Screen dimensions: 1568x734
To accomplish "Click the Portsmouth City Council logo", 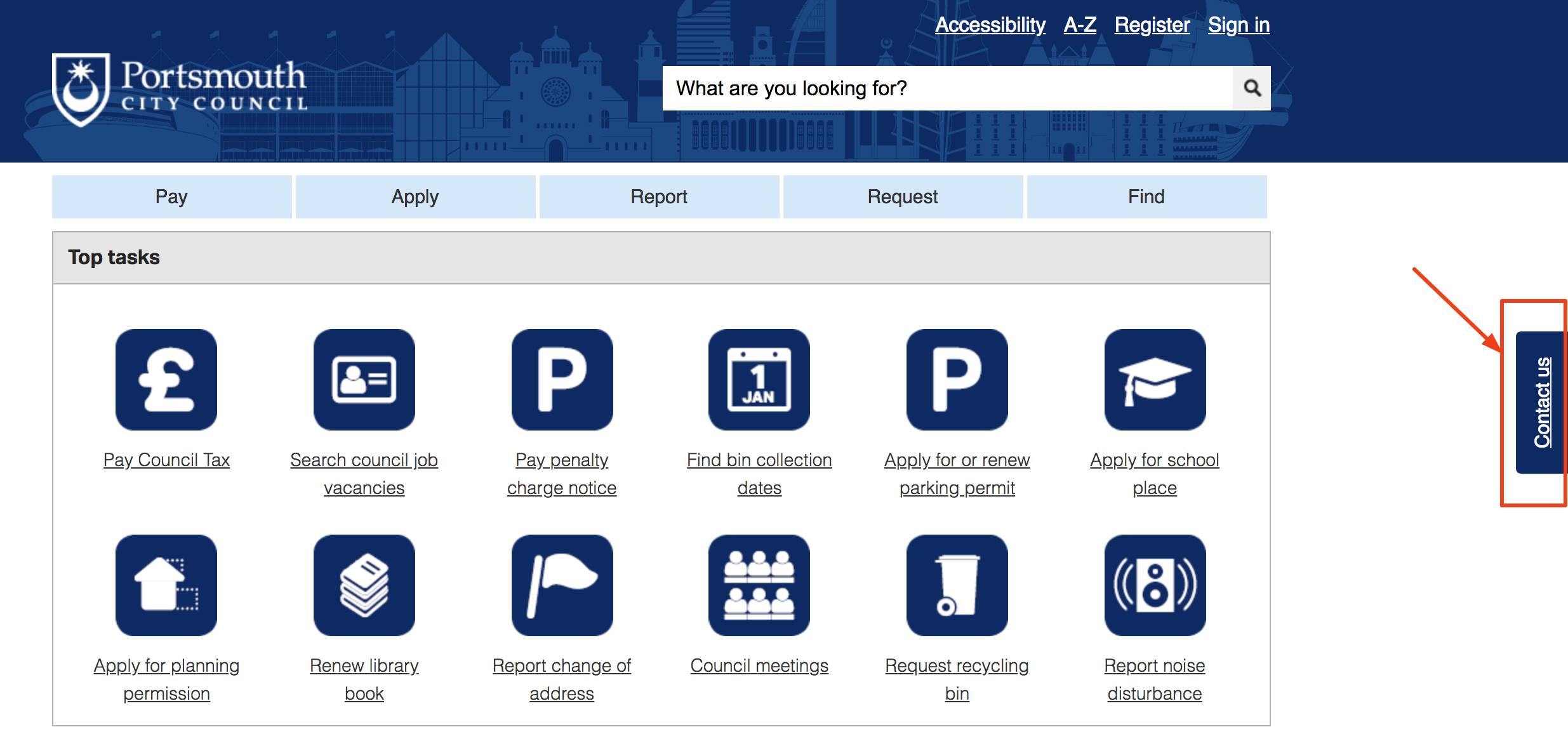I will tap(180, 89).
